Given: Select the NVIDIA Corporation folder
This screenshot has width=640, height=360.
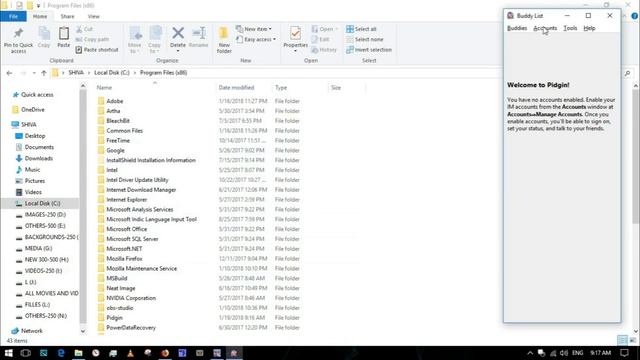Looking at the screenshot, I should pyautogui.click(x=131, y=298).
